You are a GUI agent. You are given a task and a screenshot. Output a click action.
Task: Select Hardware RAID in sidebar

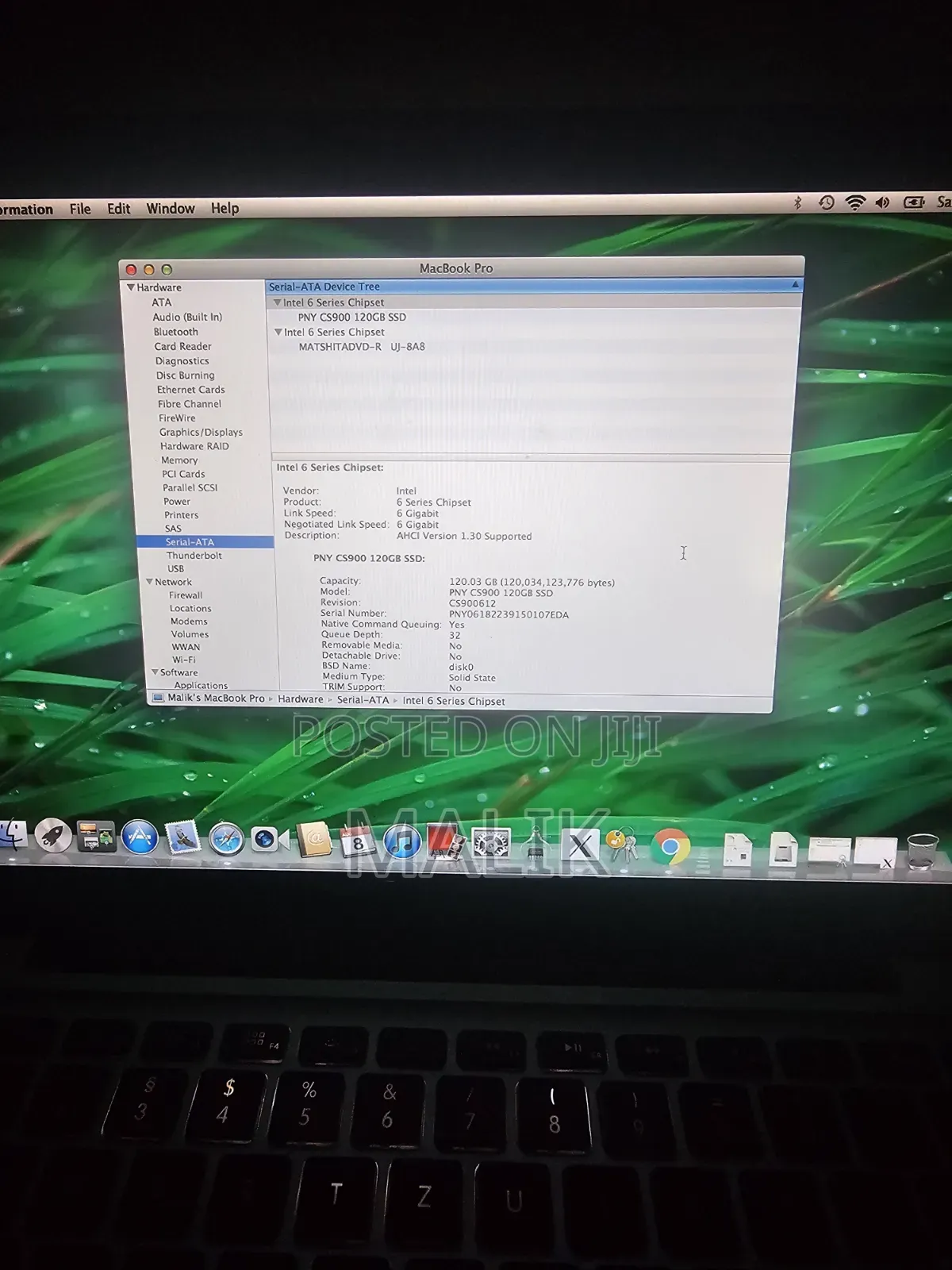tap(194, 446)
